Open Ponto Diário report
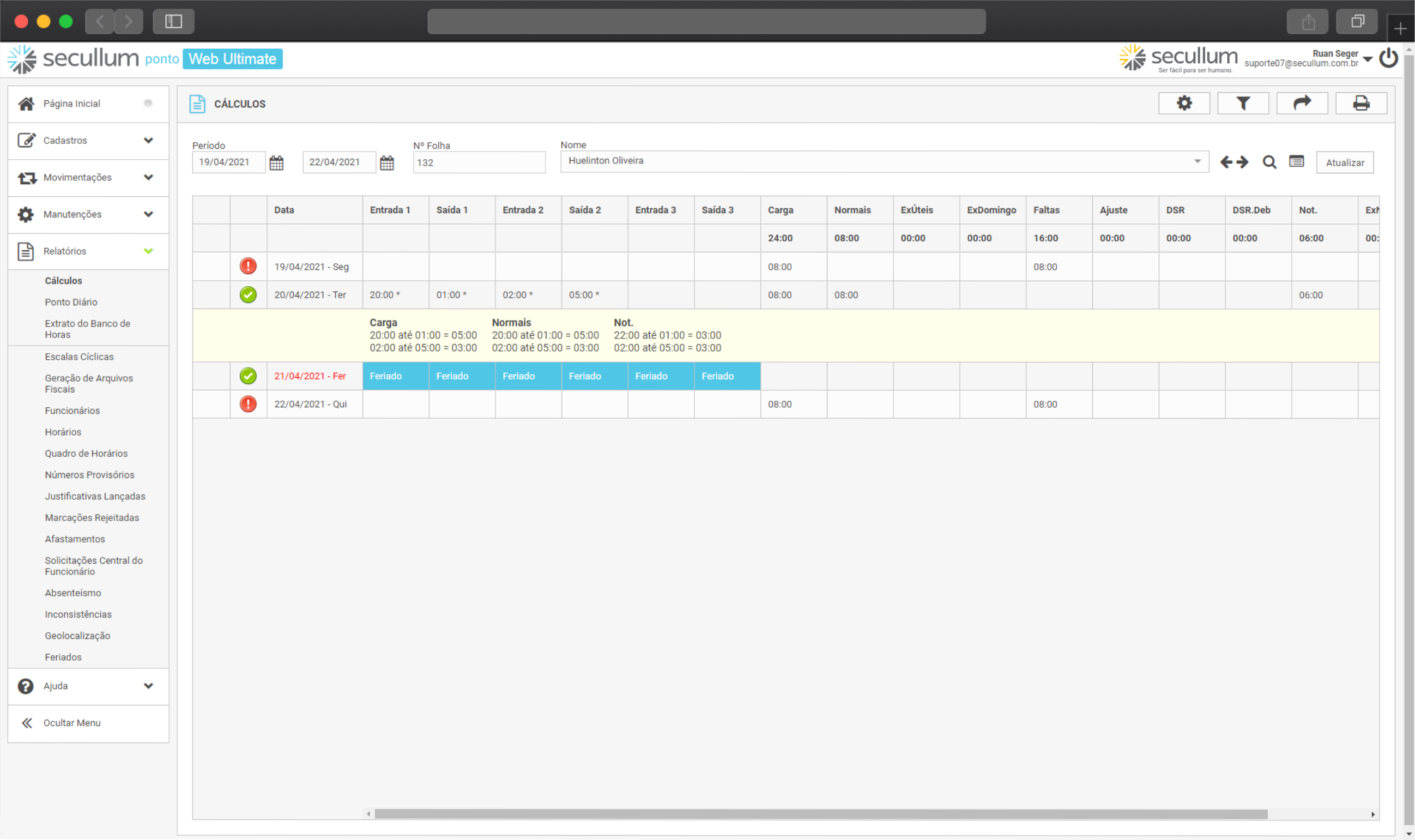The image size is (1415, 840). click(71, 303)
